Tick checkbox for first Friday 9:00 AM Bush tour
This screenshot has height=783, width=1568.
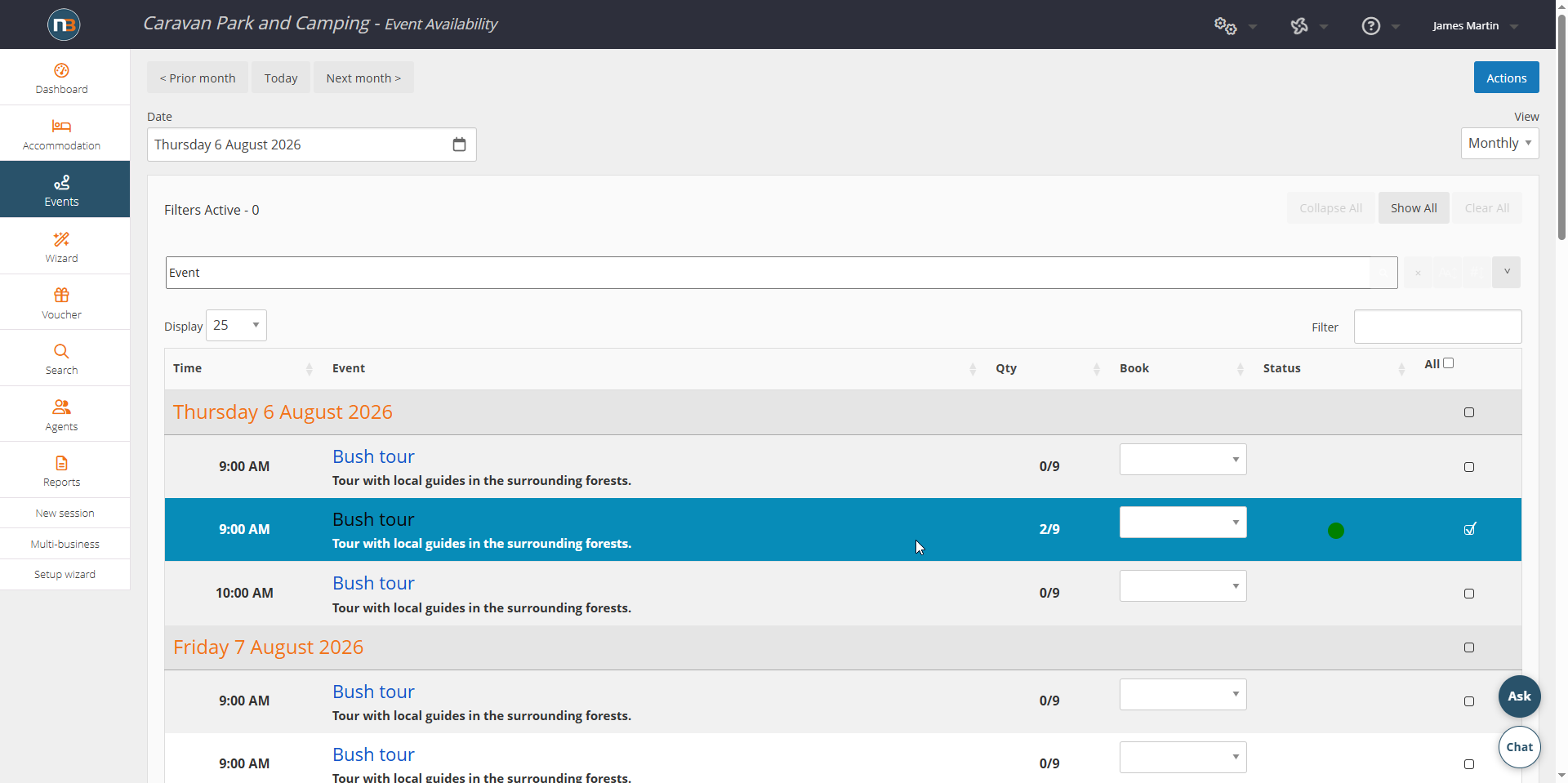(x=1469, y=701)
